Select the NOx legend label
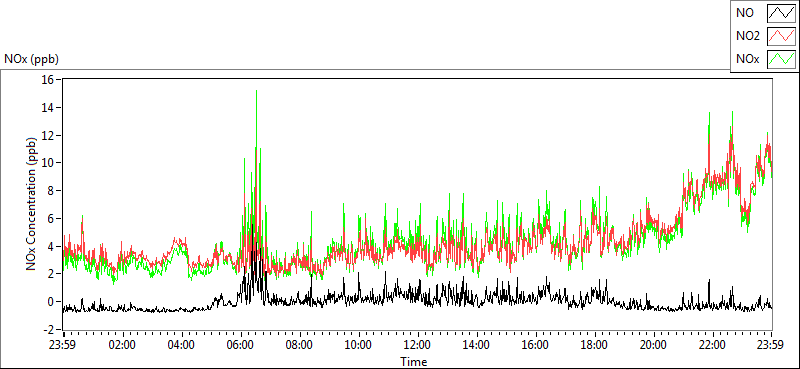 pyautogui.click(x=748, y=60)
